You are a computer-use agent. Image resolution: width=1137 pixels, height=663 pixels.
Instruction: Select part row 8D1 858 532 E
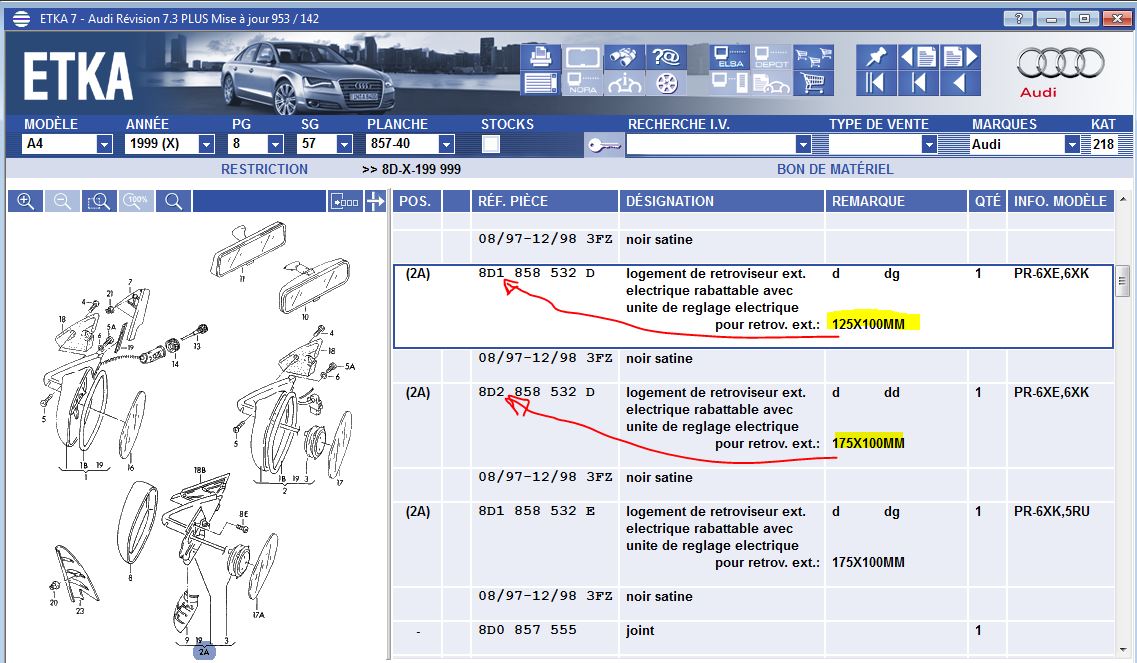536,511
